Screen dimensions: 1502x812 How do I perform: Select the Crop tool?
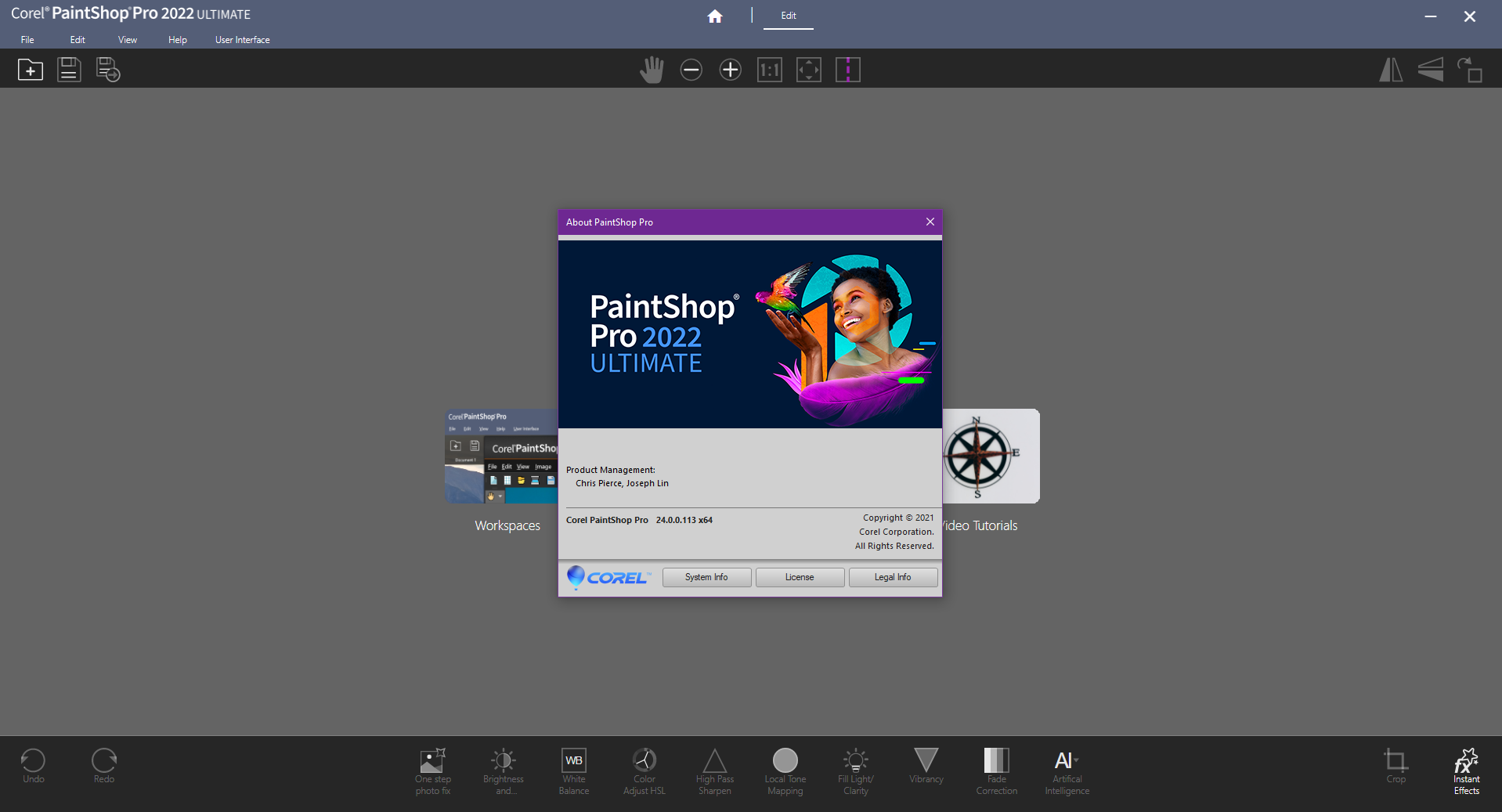click(x=1395, y=765)
